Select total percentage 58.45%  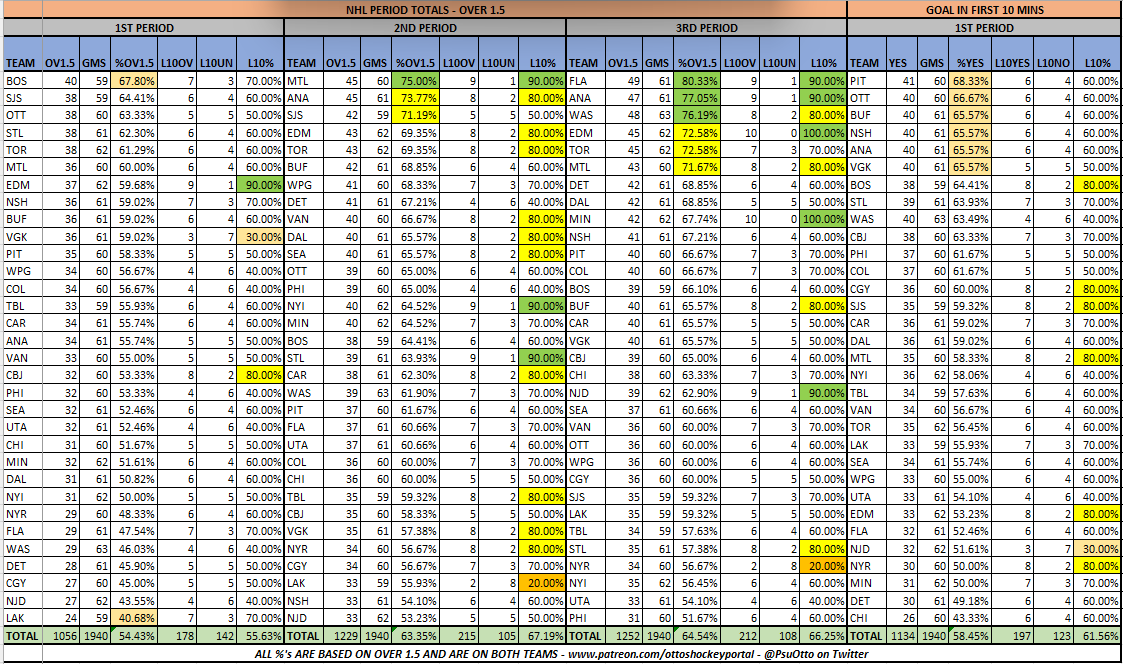(x=970, y=635)
